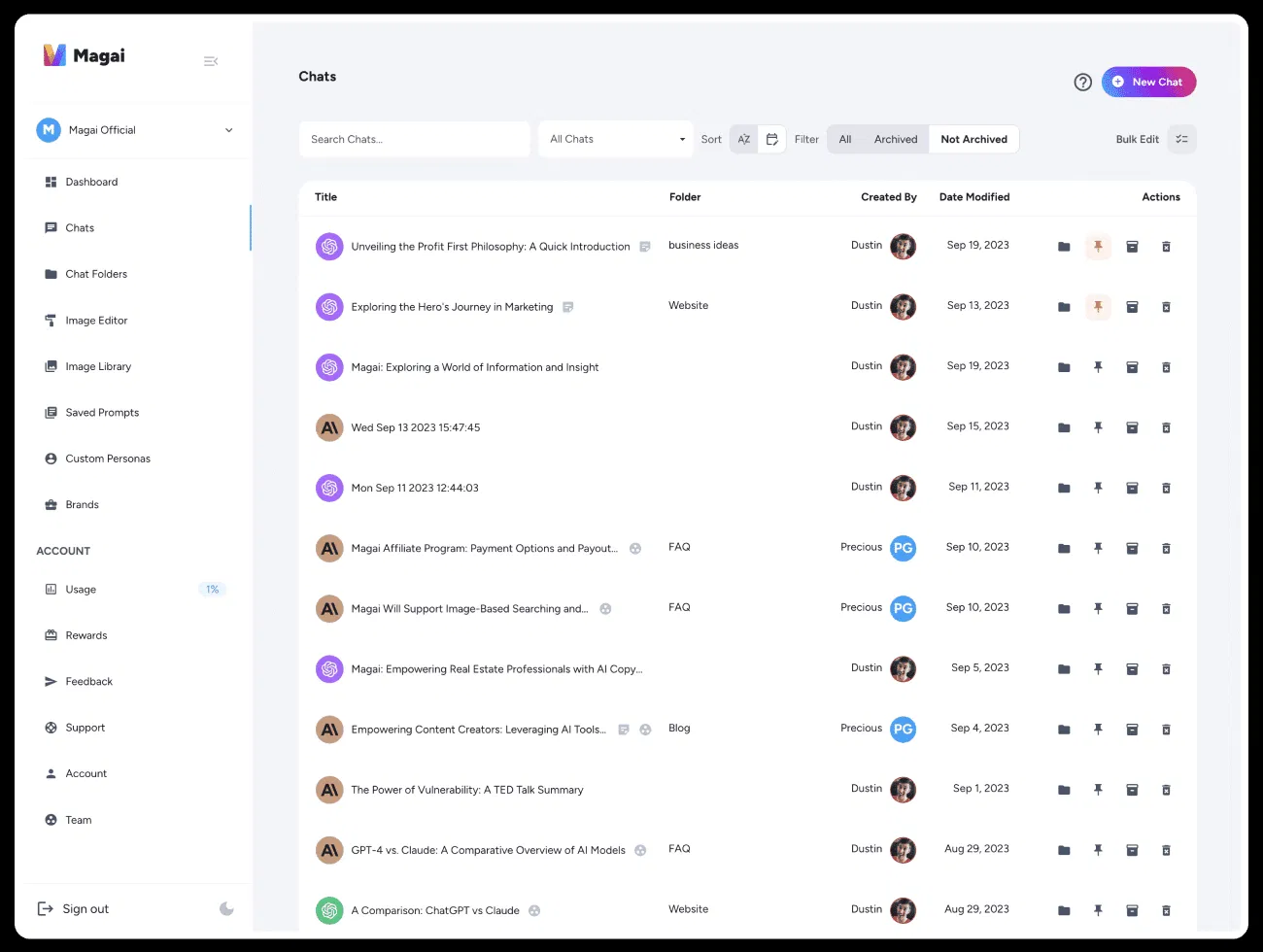
Task: Sort chats alphabetically with the A-Z icon
Action: coord(743,140)
